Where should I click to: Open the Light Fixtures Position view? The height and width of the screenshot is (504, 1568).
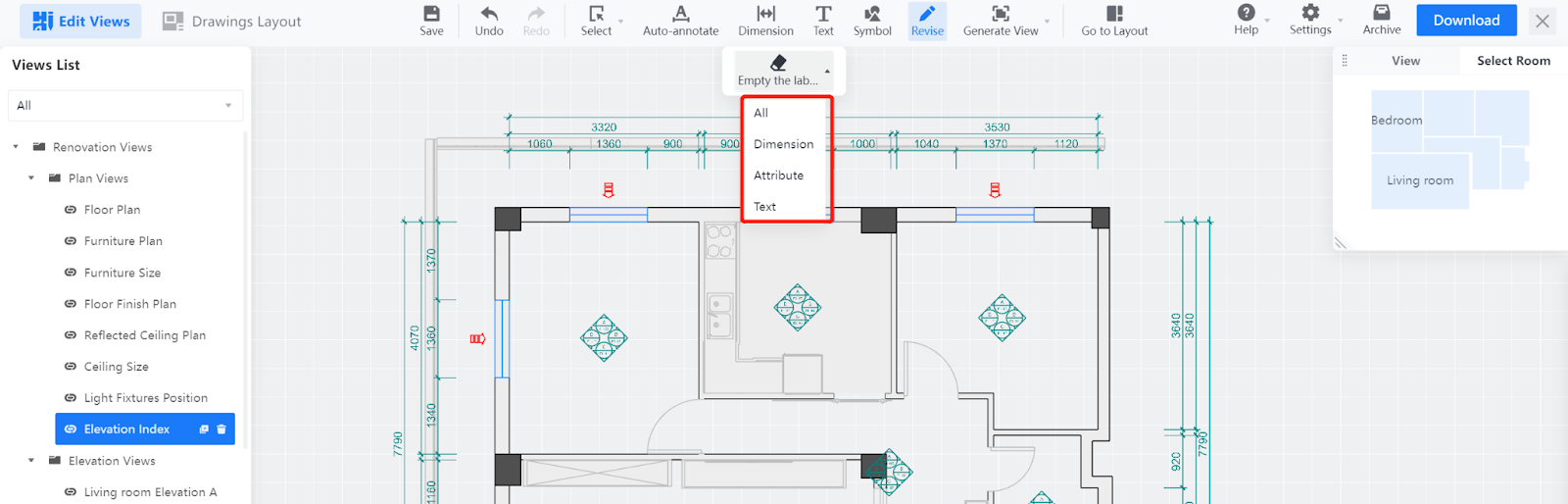(145, 398)
